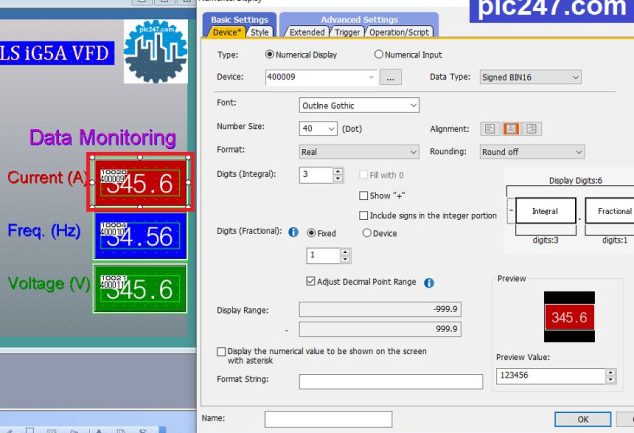Click Preview Value field 123456
Screen dimensions: 634x433
pyautogui.click(x=551, y=376)
